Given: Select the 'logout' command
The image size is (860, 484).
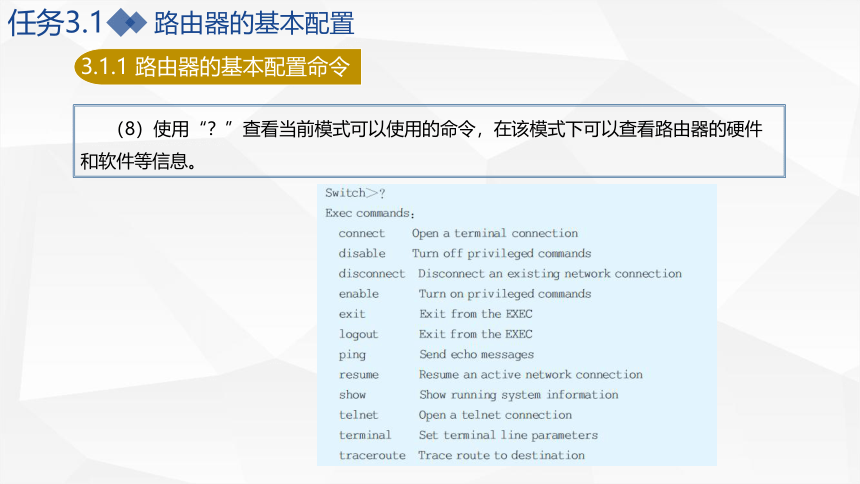Looking at the screenshot, I should (359, 334).
